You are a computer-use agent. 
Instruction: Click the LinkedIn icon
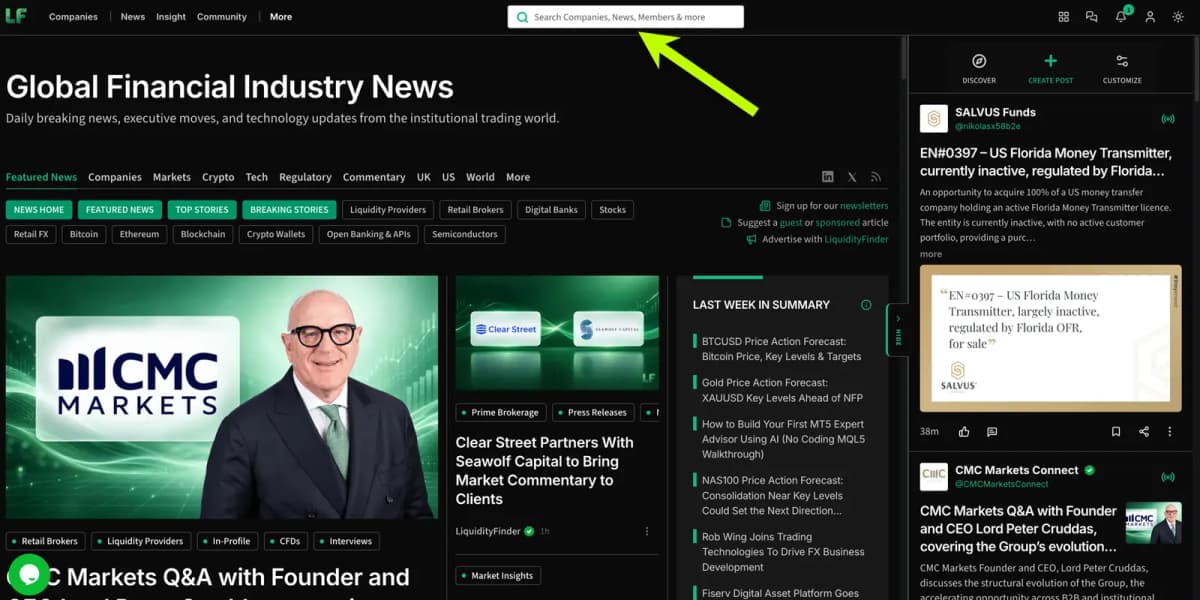[828, 177]
